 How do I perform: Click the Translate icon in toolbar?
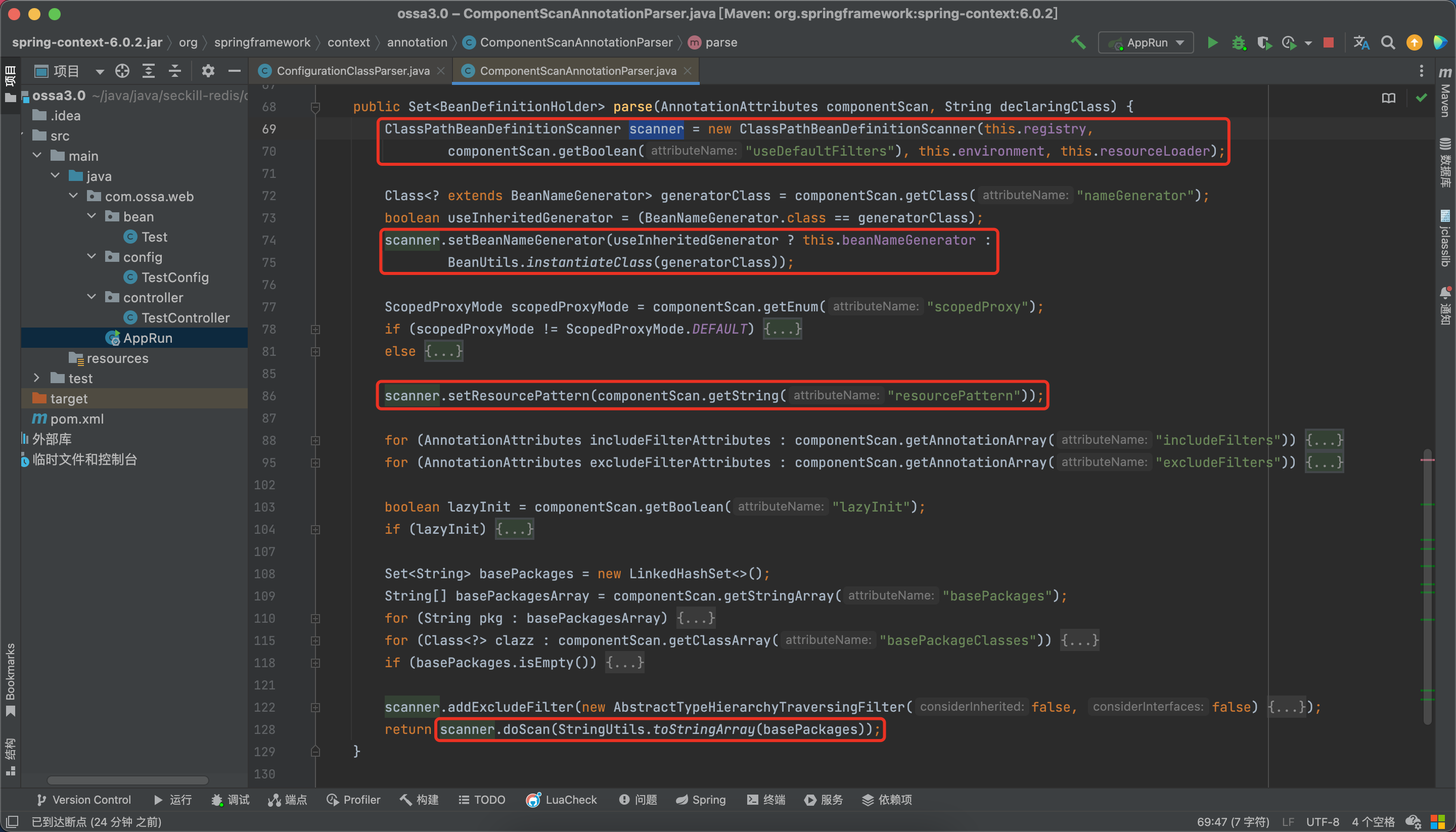pos(1361,43)
